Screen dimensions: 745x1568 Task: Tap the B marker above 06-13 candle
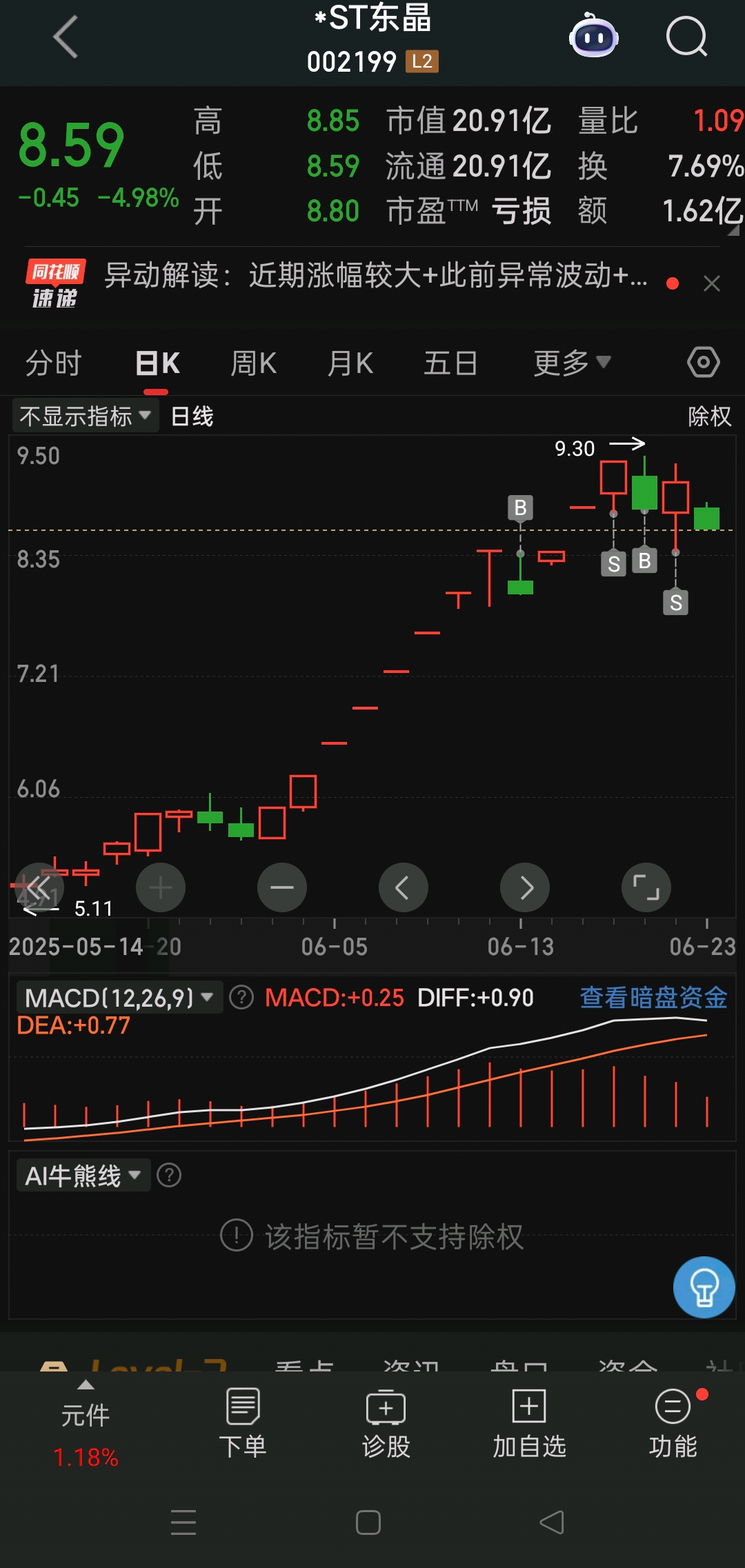coord(521,507)
